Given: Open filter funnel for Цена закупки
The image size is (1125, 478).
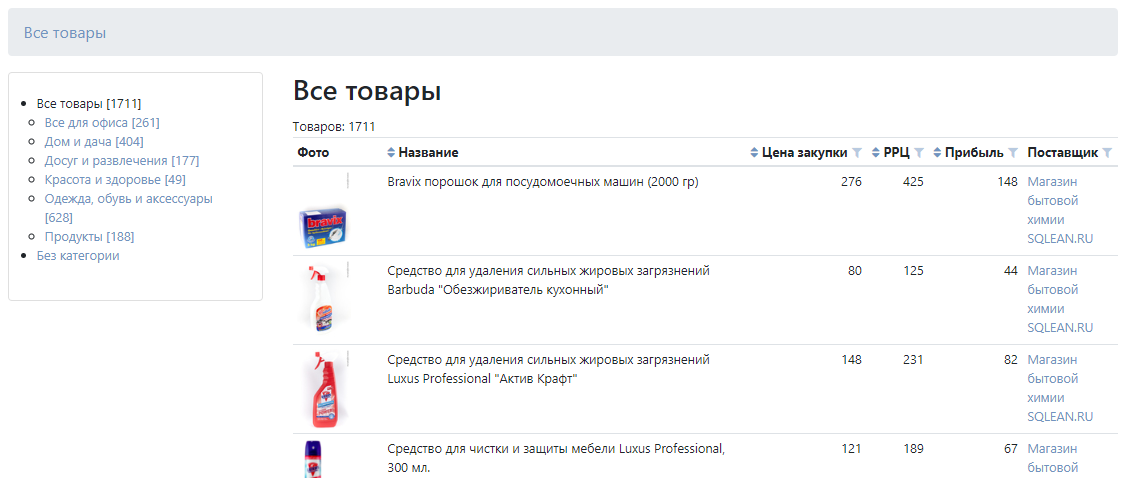Looking at the screenshot, I should (856, 153).
